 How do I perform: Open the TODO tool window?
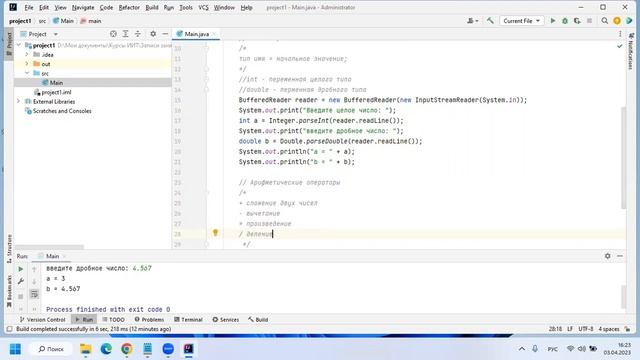pos(113,320)
